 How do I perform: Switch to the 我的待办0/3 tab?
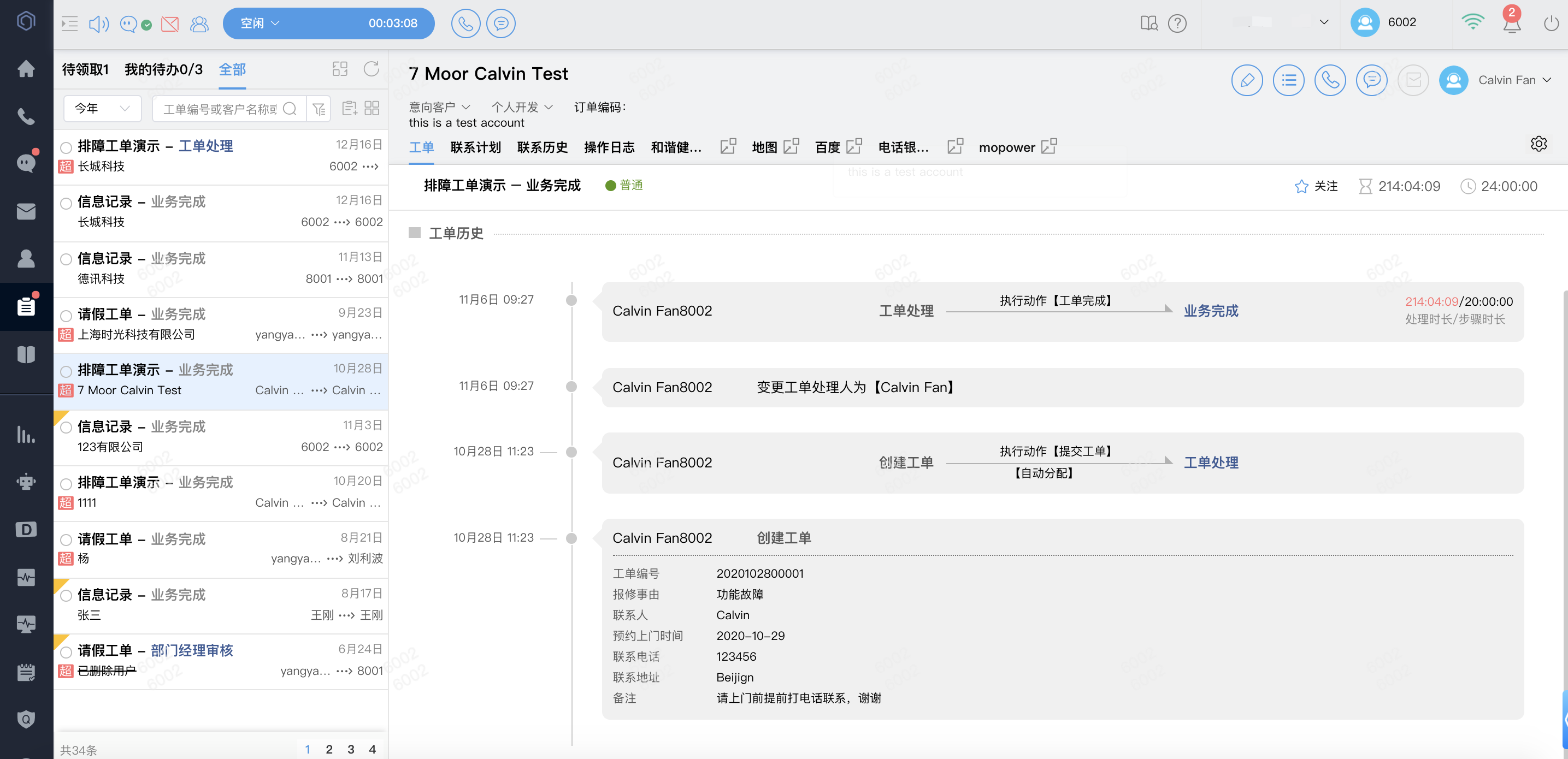coord(163,69)
